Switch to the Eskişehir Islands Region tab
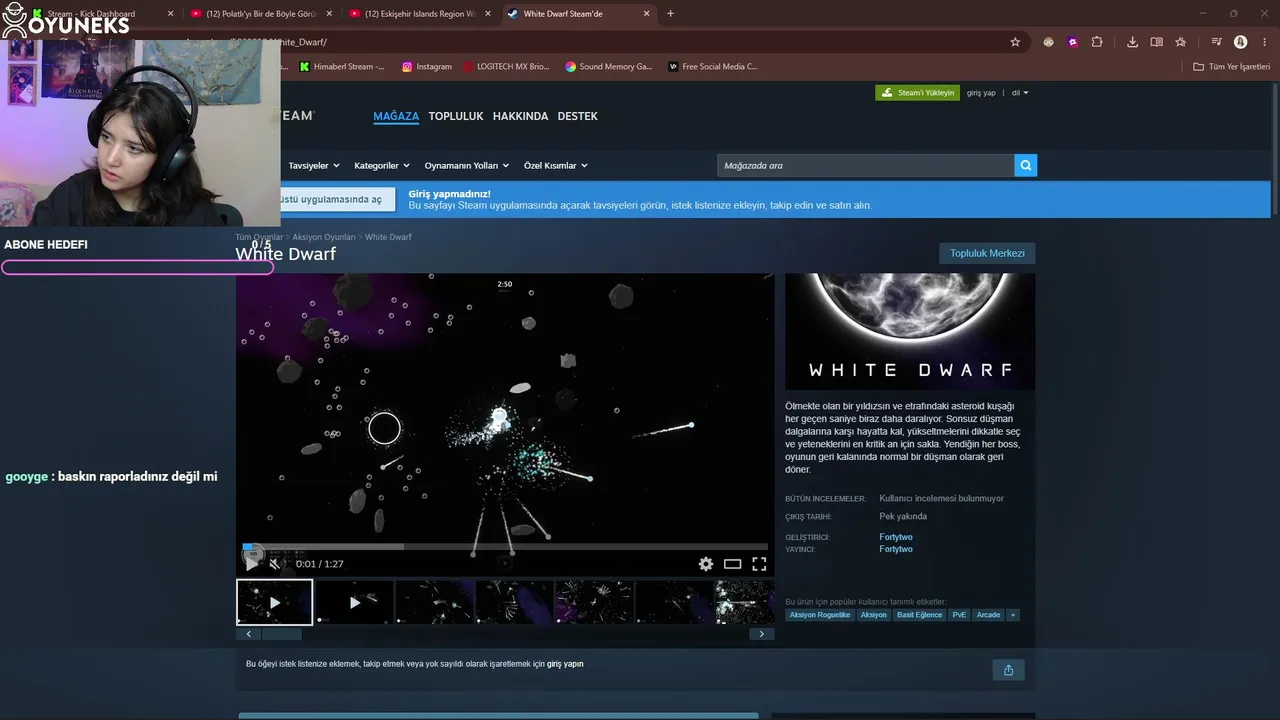The width and height of the screenshot is (1280, 720). click(x=420, y=14)
